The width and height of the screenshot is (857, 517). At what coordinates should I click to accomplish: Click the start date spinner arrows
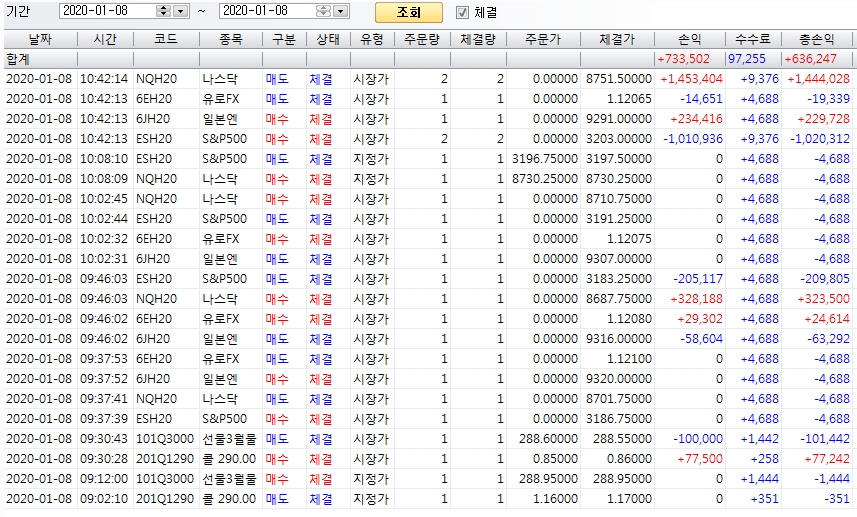163,10
